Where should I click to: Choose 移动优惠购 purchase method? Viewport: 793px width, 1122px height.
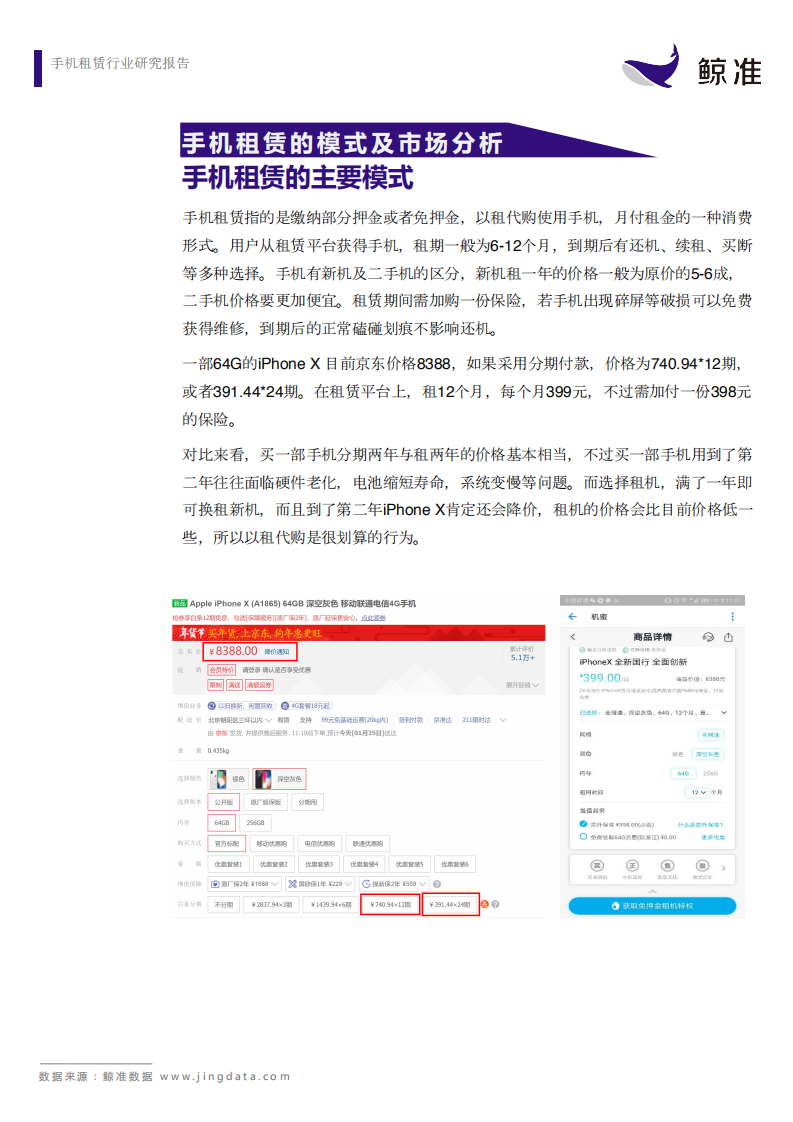(271, 844)
